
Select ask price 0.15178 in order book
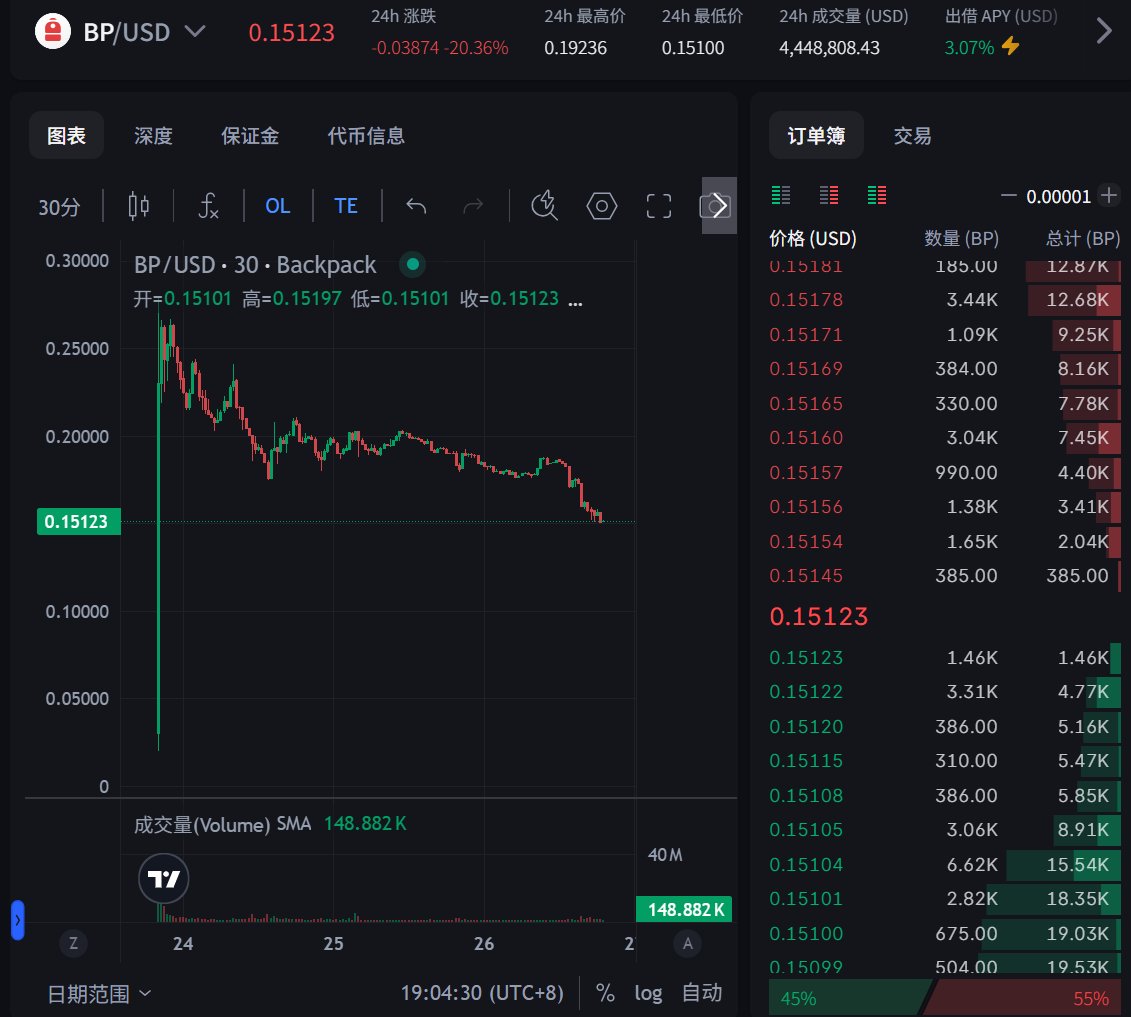click(806, 299)
